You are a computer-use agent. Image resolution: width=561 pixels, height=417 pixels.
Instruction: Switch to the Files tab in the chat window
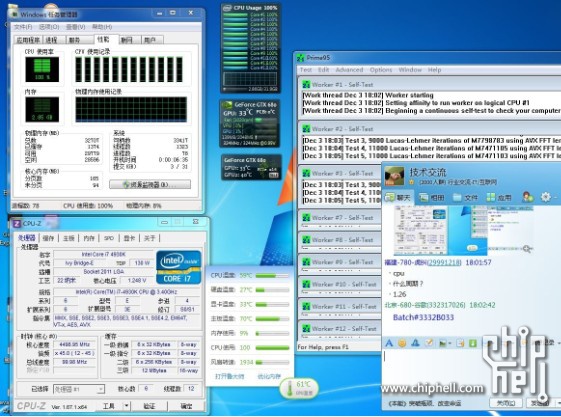465,197
